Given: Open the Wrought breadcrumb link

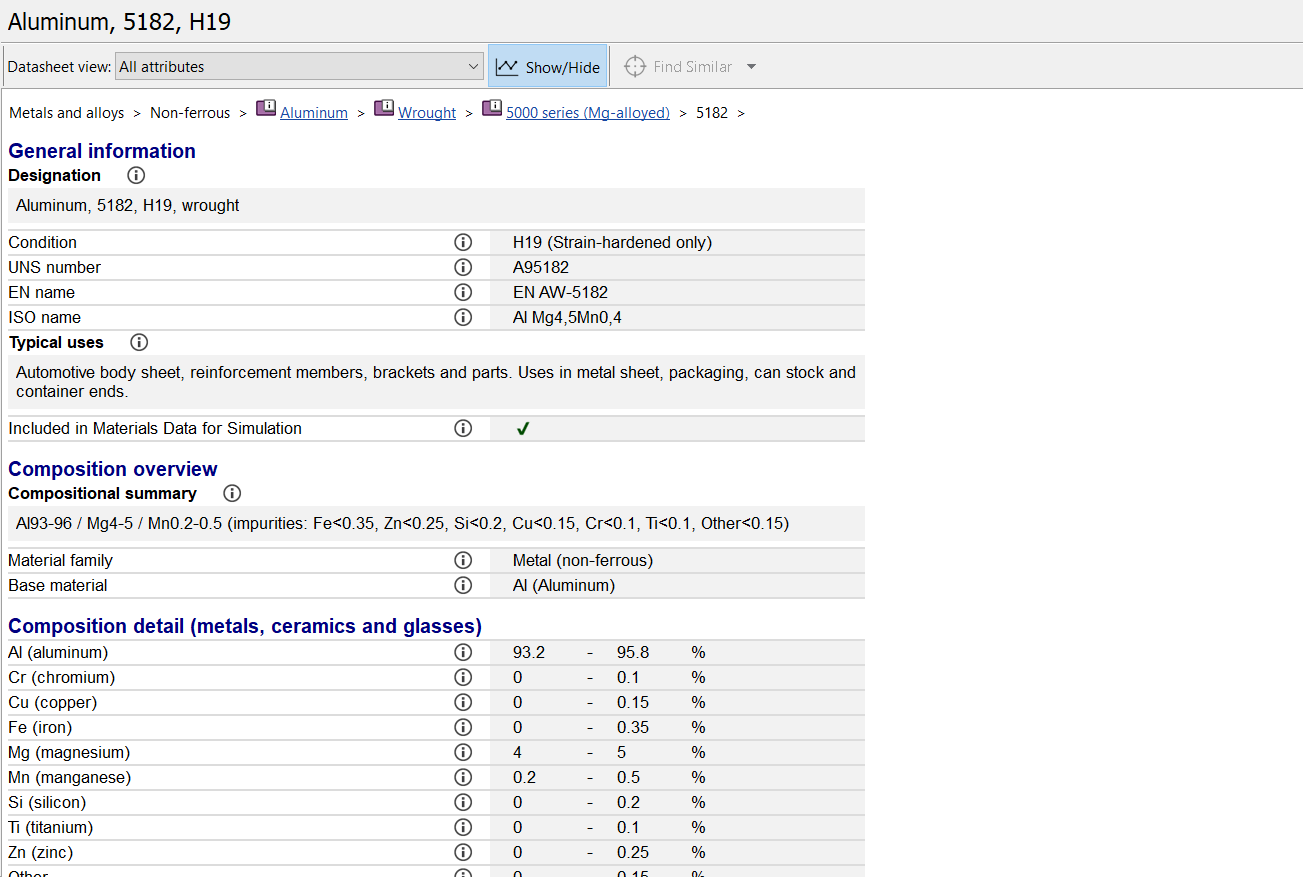Looking at the screenshot, I should (427, 113).
